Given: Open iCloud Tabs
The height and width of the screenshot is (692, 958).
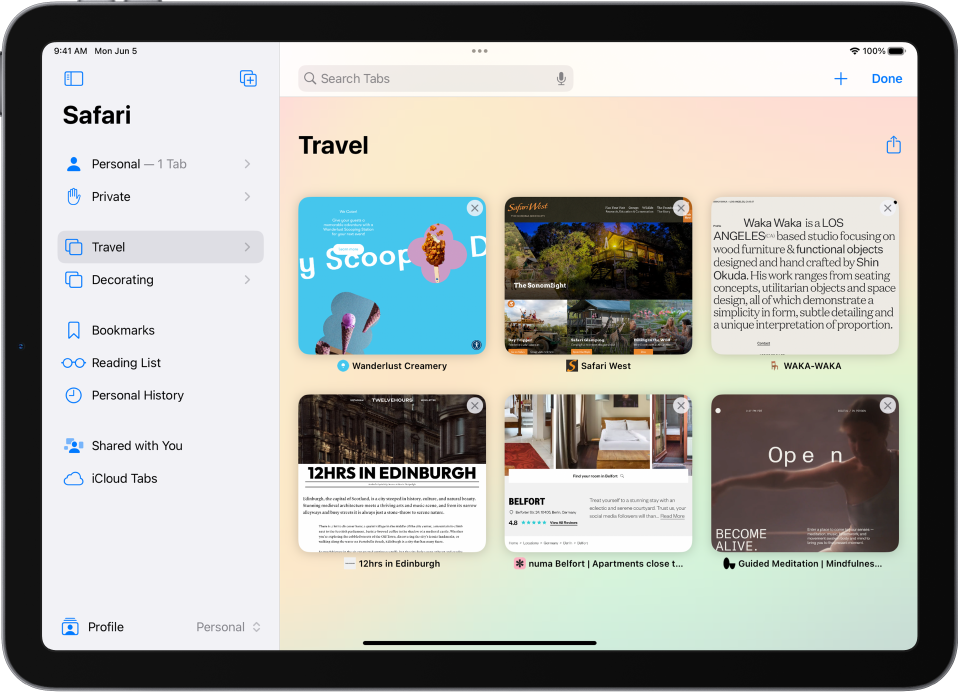Looking at the screenshot, I should [x=124, y=478].
